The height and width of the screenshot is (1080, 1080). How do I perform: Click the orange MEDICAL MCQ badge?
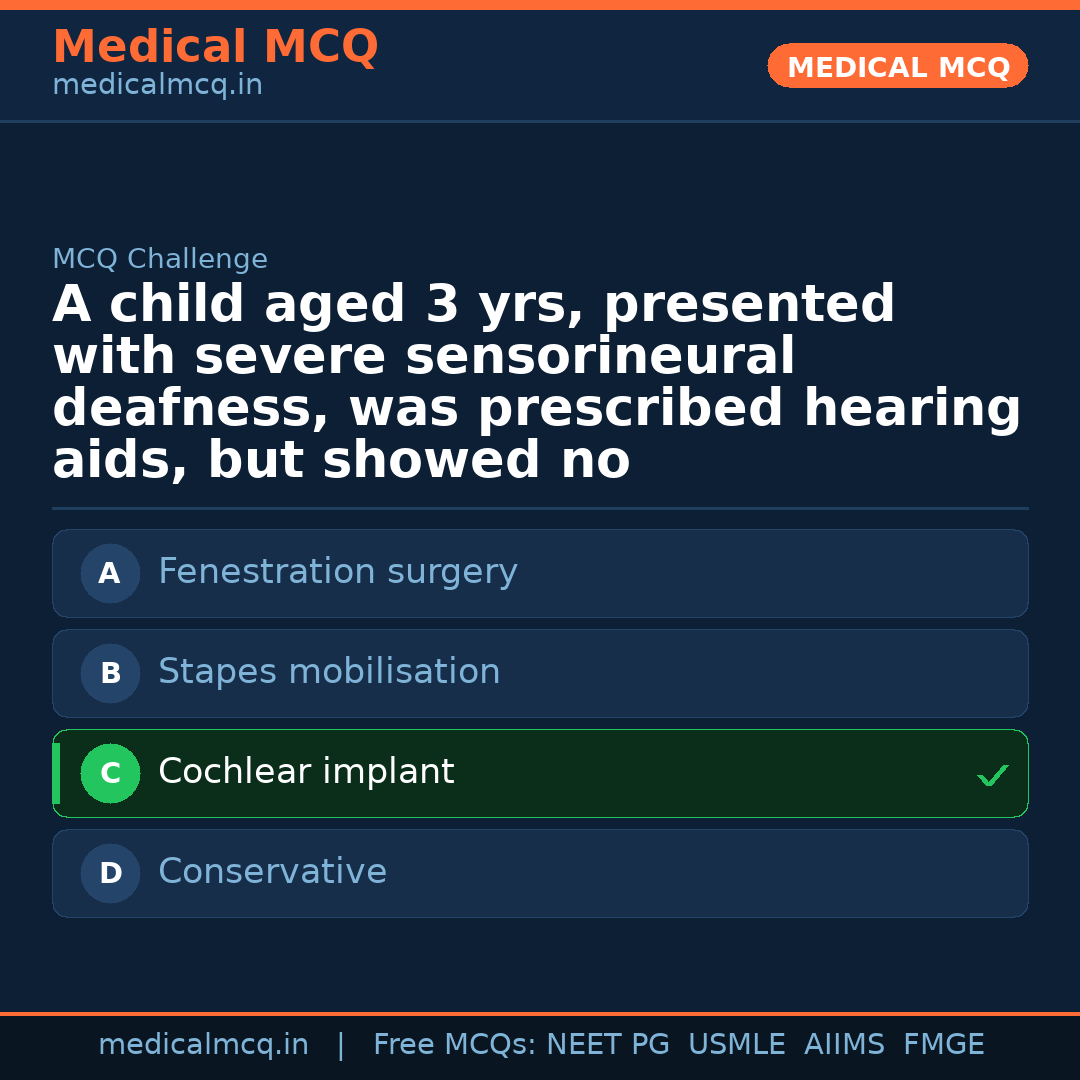pyautogui.click(x=897, y=66)
